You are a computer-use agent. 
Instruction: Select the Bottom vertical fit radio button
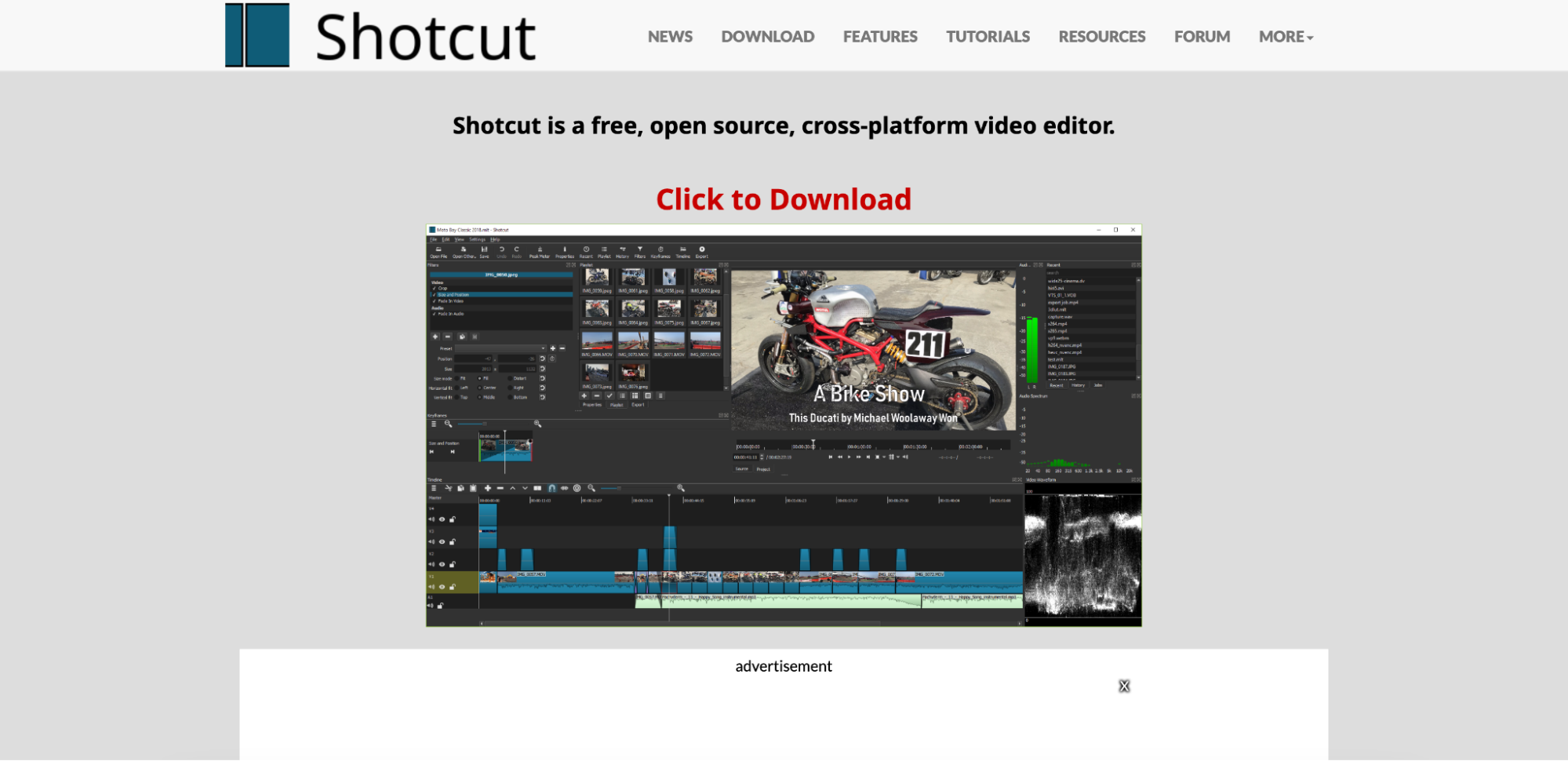coord(509,397)
